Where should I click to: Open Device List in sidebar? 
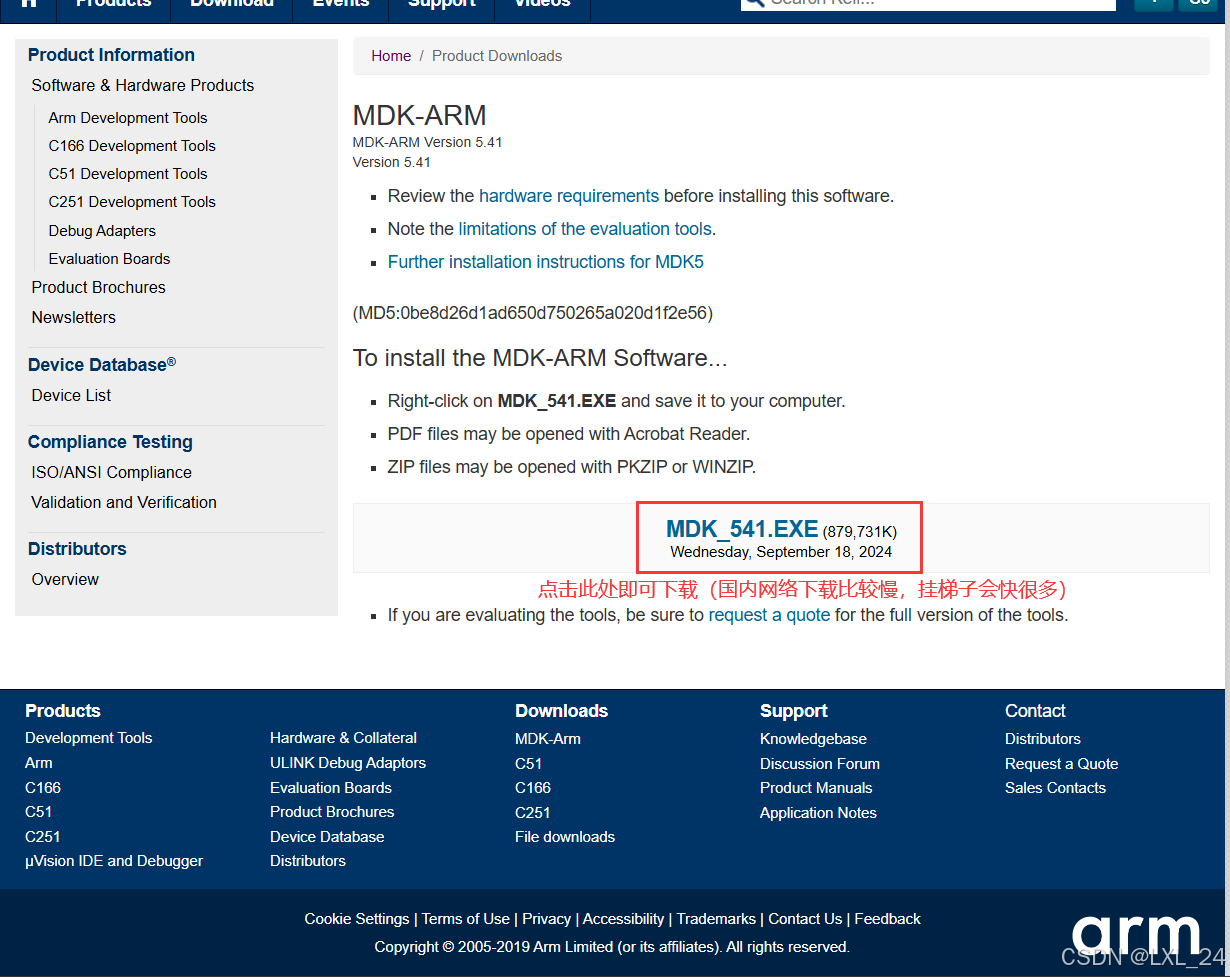click(71, 395)
